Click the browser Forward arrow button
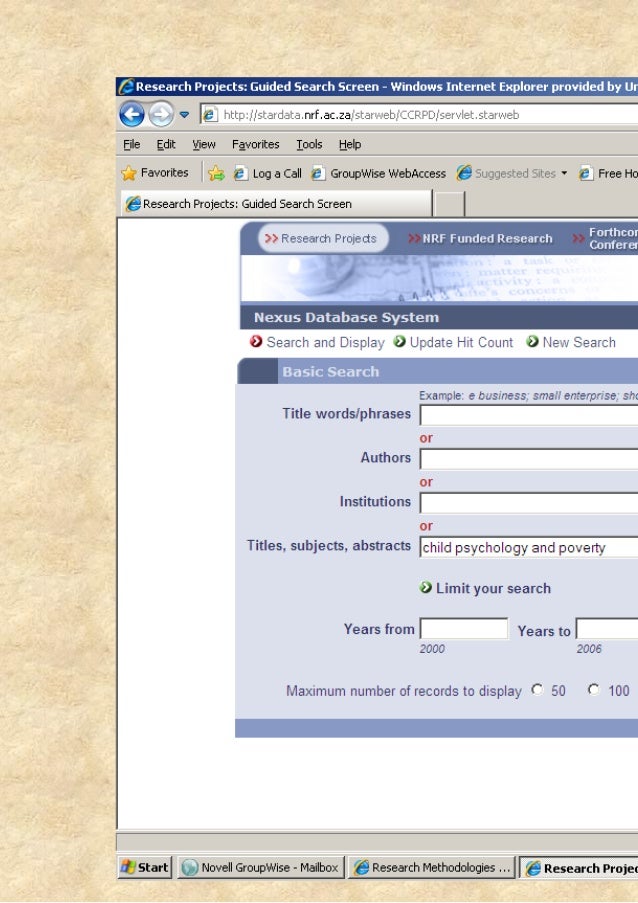The width and height of the screenshot is (638, 903). click(x=161, y=114)
